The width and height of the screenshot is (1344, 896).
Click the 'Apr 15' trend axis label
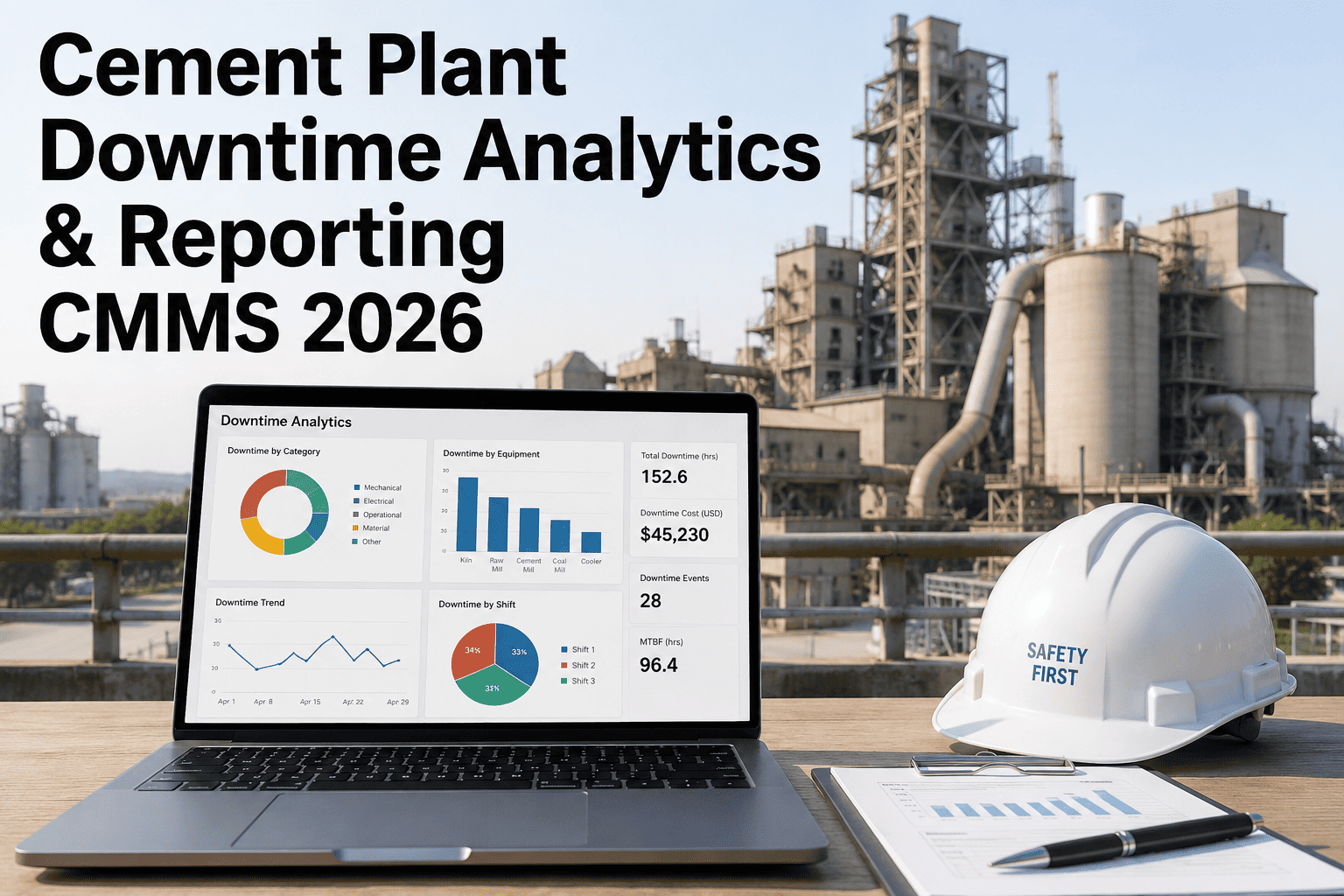311,702
